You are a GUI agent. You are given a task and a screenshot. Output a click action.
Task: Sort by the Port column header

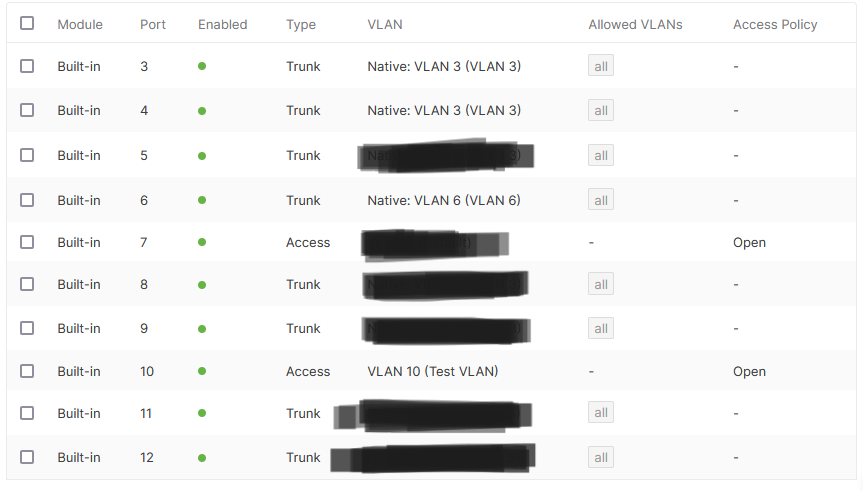(x=153, y=24)
